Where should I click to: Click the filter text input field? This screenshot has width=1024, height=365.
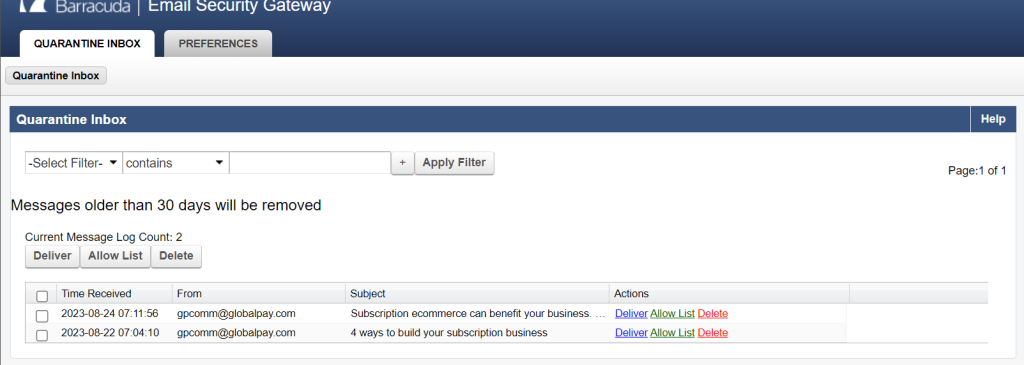coord(310,163)
